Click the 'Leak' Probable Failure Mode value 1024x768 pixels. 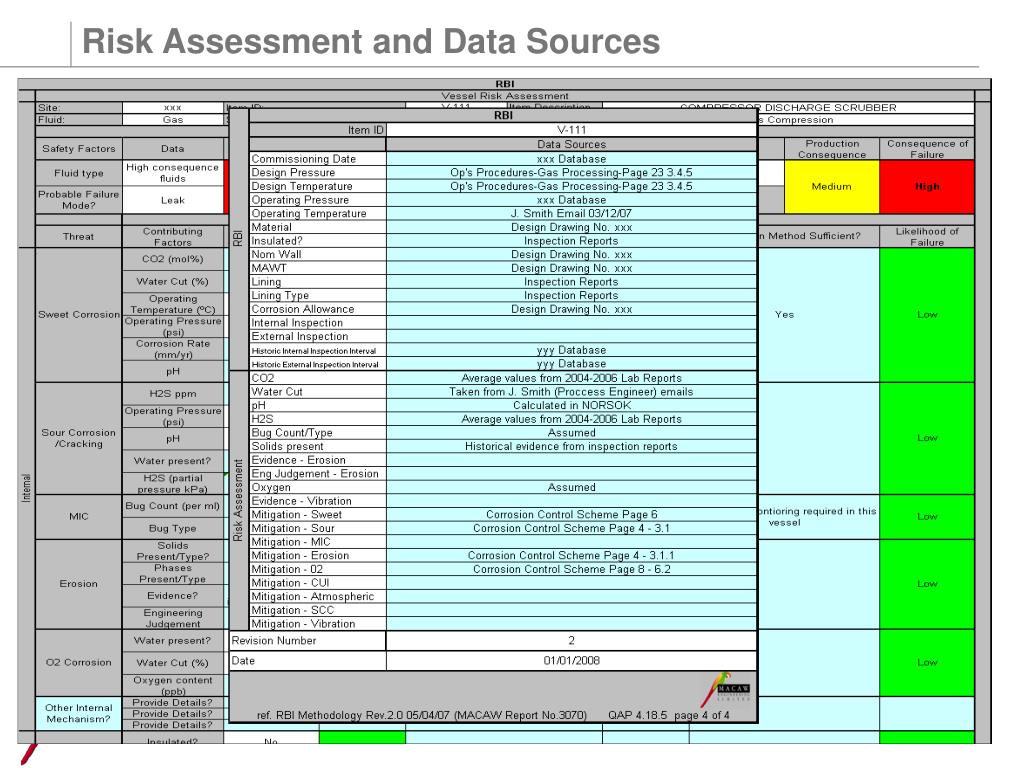pos(172,200)
